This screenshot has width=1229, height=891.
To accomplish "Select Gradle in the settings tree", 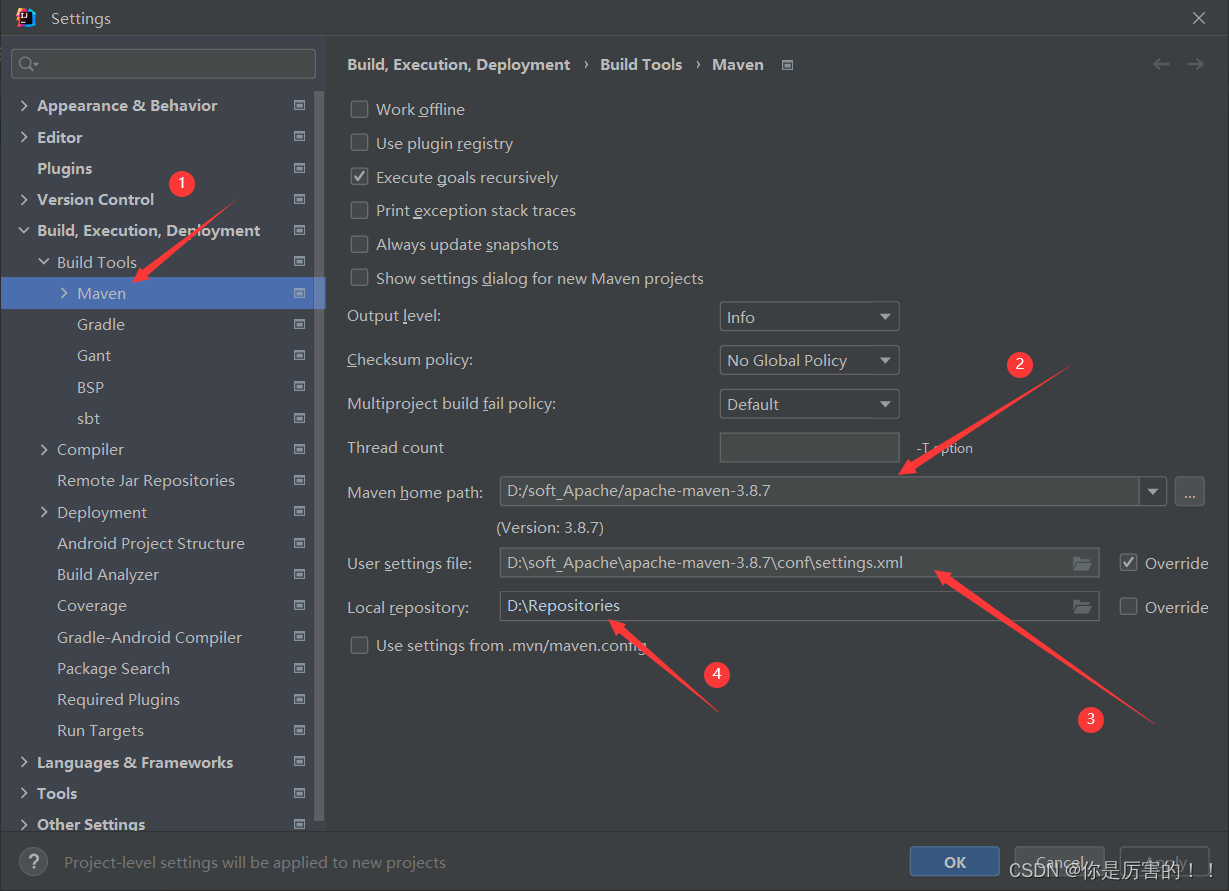I will click(101, 324).
